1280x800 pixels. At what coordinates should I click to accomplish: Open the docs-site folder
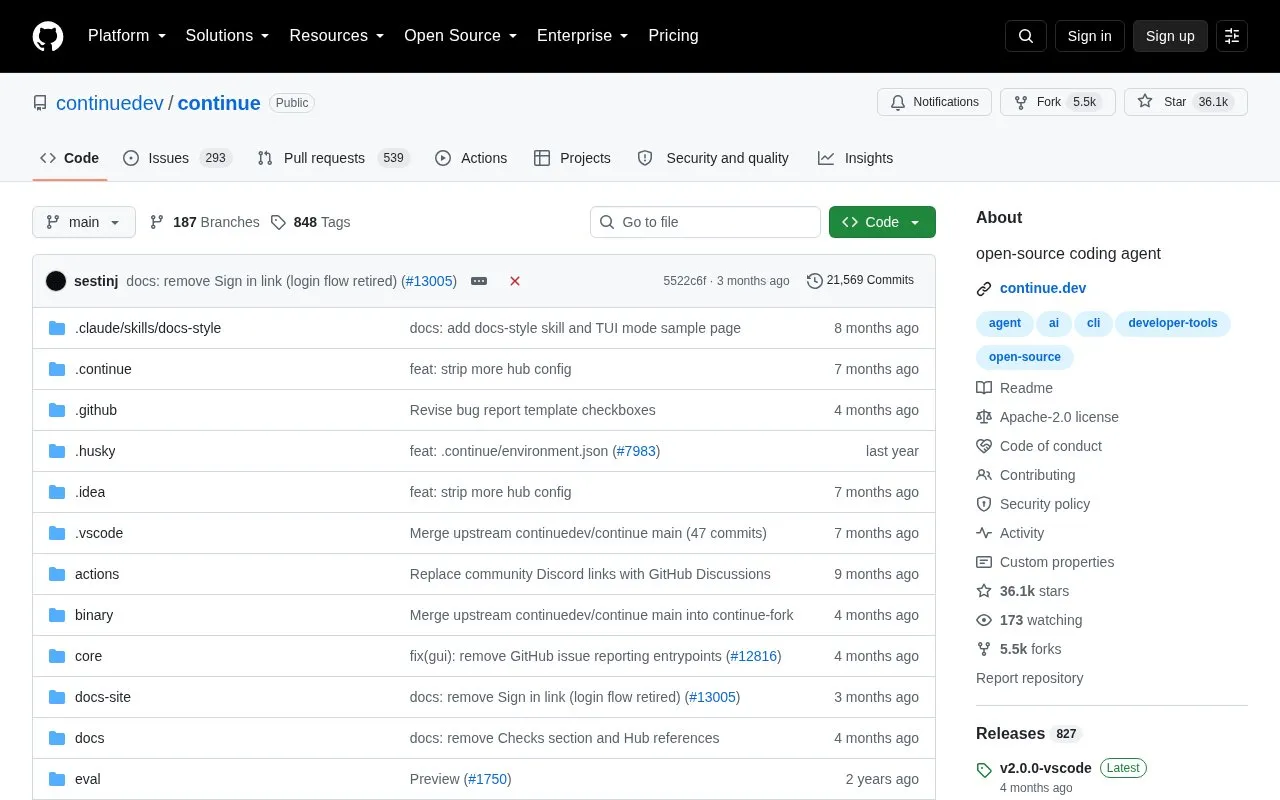(103, 697)
